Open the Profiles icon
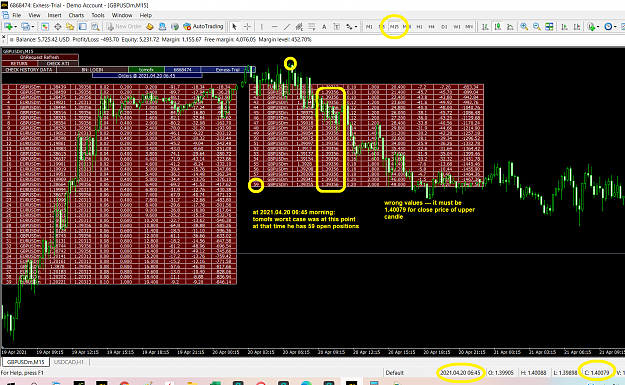Image resolution: width=625 pixels, height=385 pixels. (x=25, y=26)
